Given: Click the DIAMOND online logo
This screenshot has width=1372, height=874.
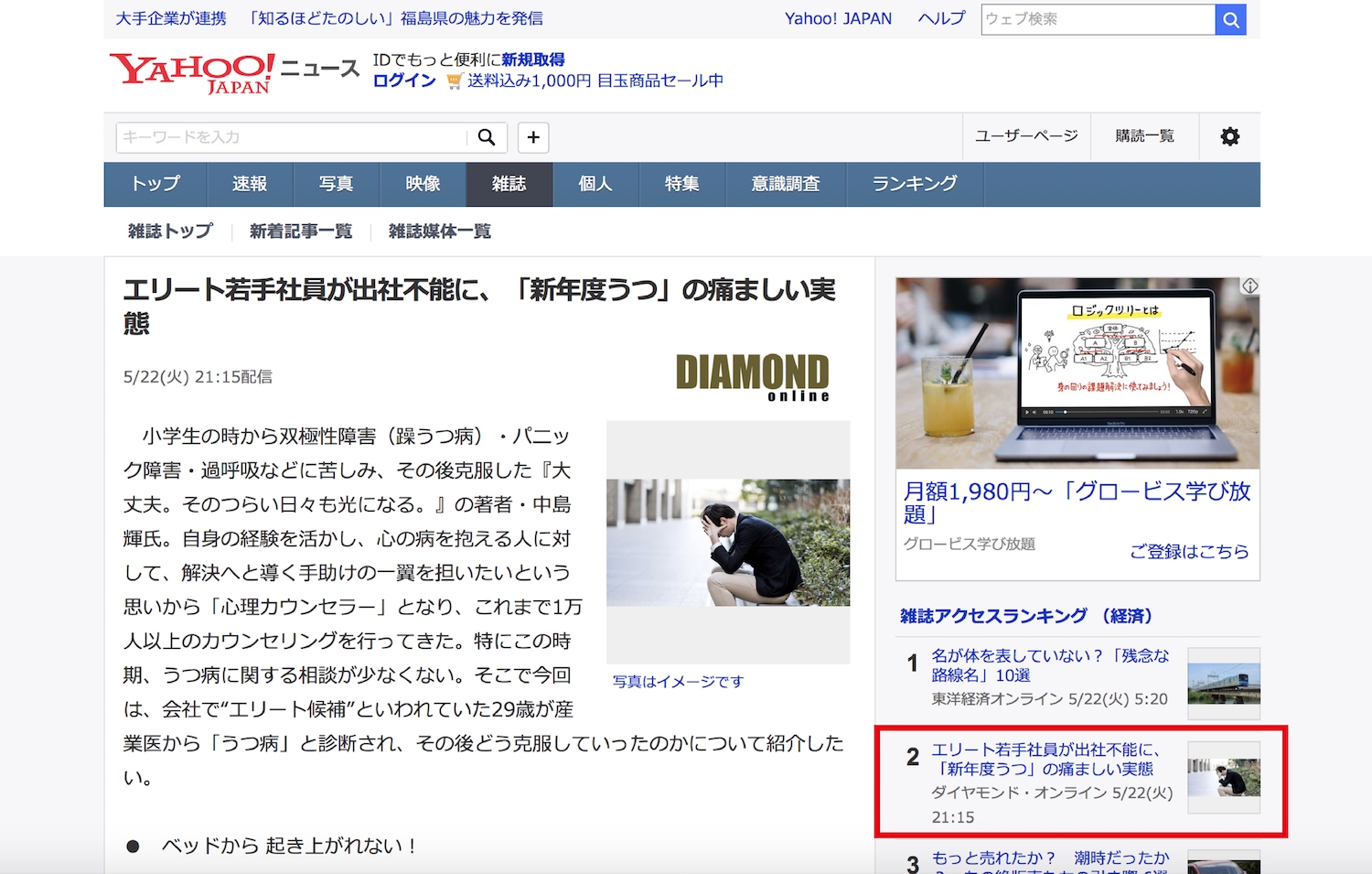Looking at the screenshot, I should (752, 378).
